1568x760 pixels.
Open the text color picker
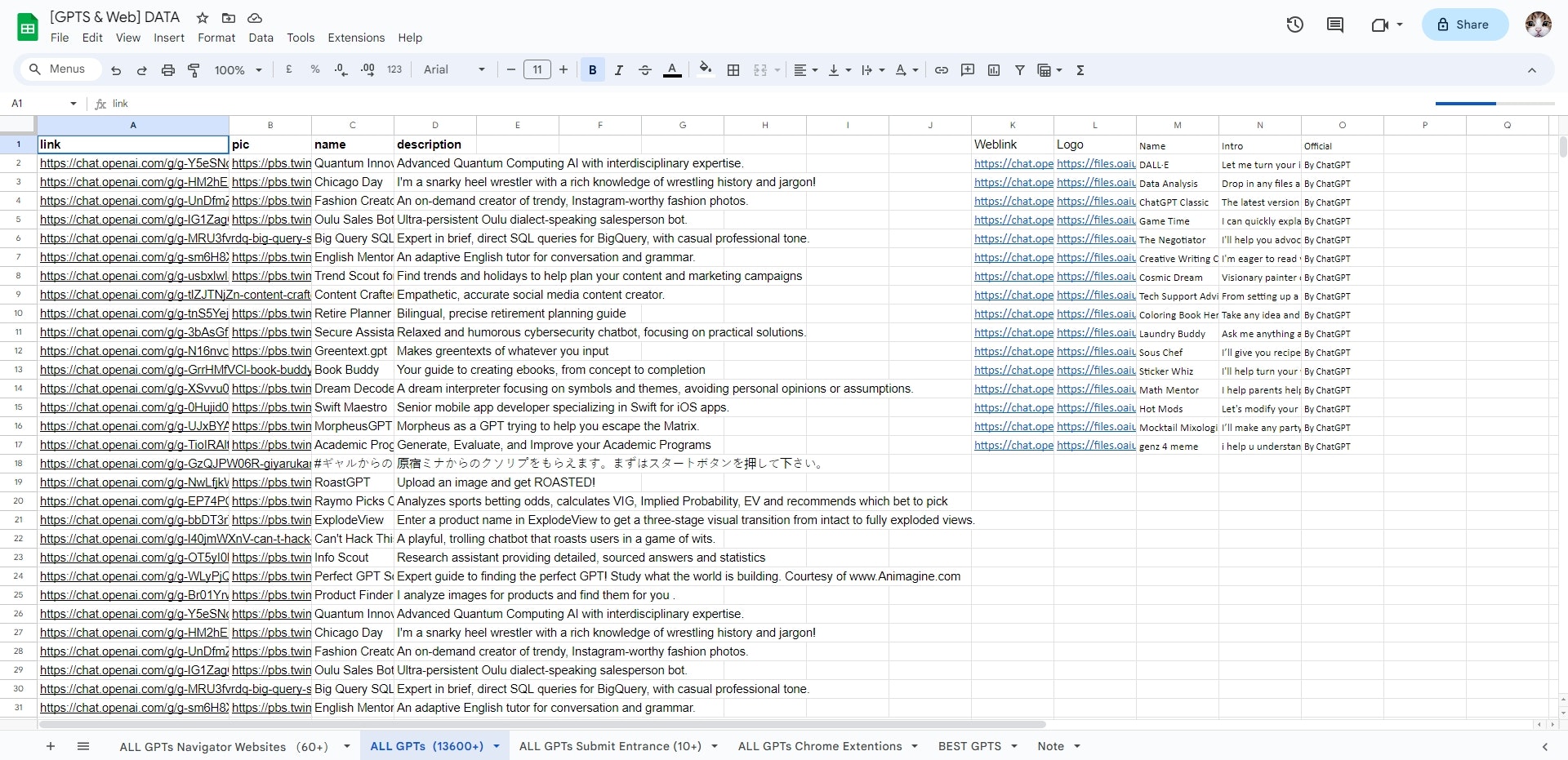[x=672, y=70]
